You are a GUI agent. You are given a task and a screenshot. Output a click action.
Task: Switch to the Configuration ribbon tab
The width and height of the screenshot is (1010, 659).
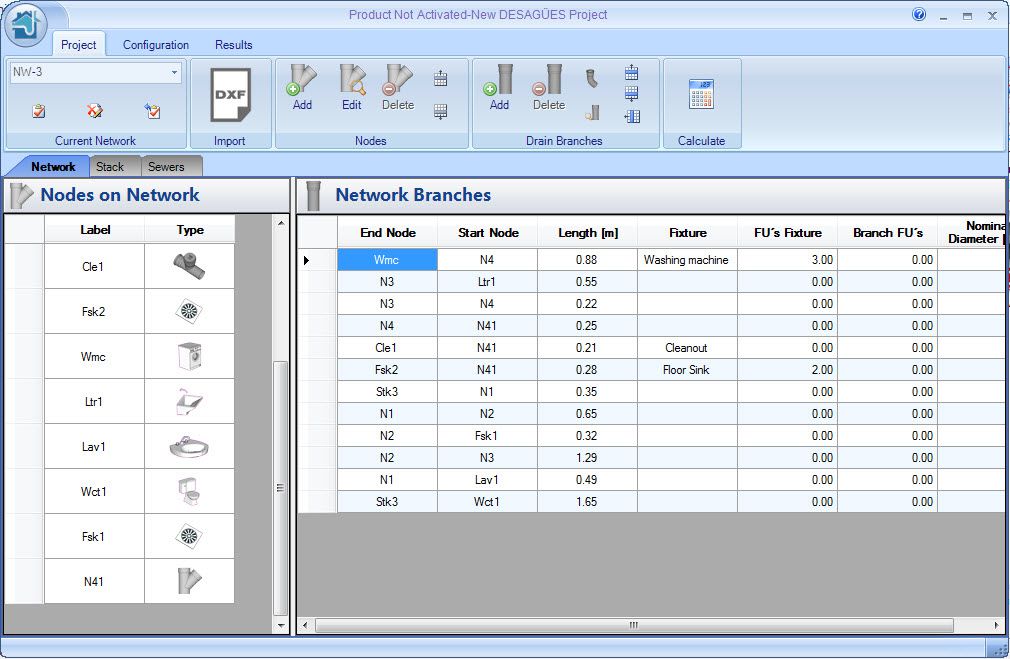pos(156,45)
